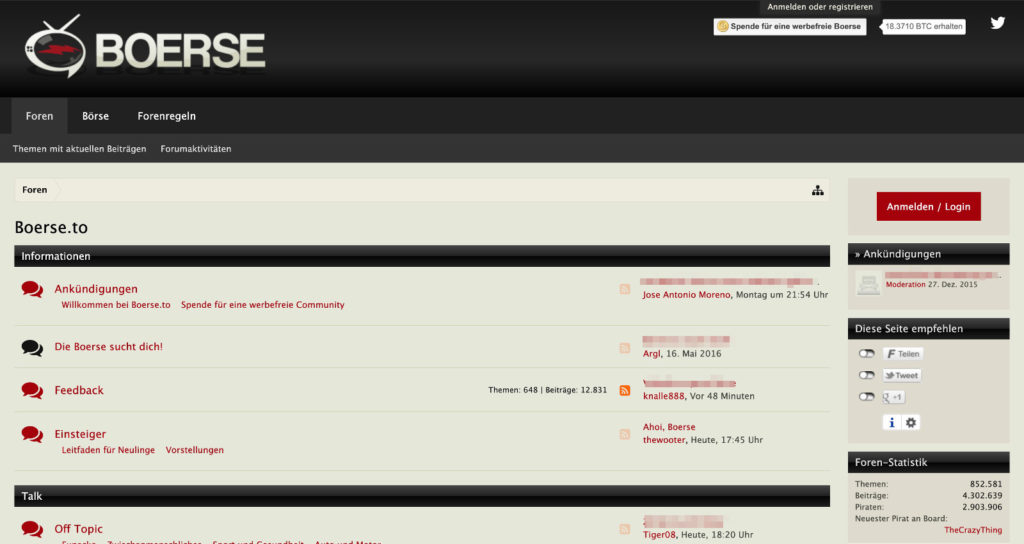Viewport: 1024px width, 544px height.
Task: Open share settings gear icon
Action: click(910, 423)
